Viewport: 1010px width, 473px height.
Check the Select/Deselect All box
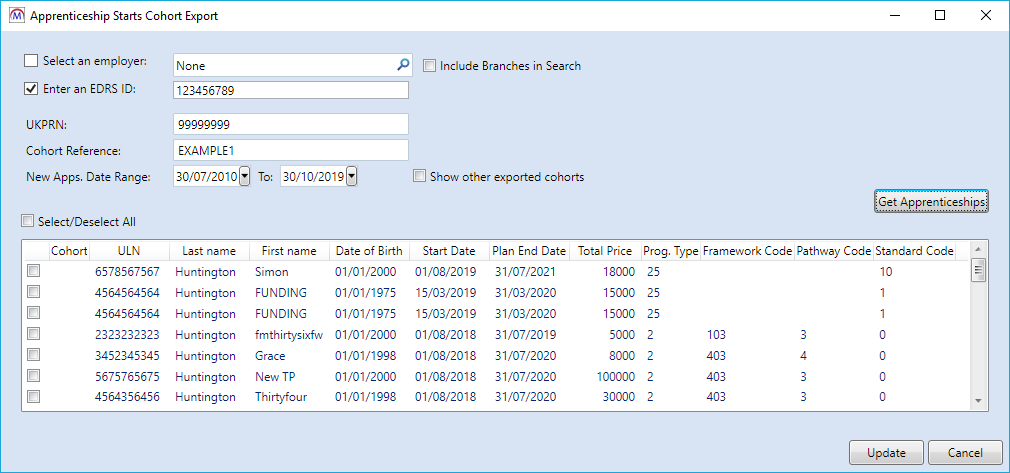27,221
